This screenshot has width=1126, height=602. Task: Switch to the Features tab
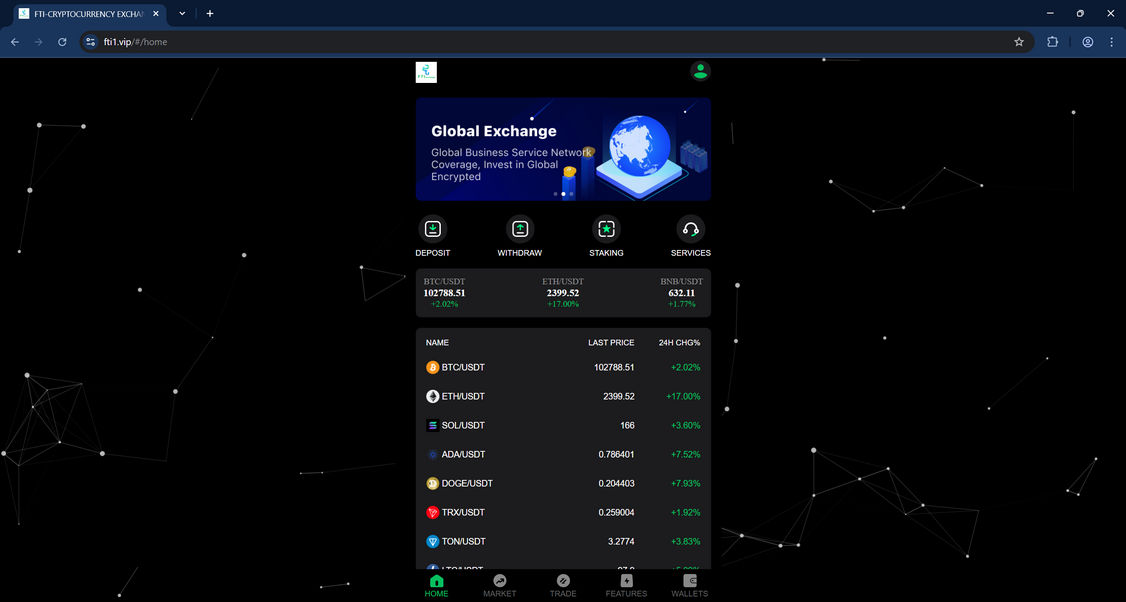coord(626,586)
